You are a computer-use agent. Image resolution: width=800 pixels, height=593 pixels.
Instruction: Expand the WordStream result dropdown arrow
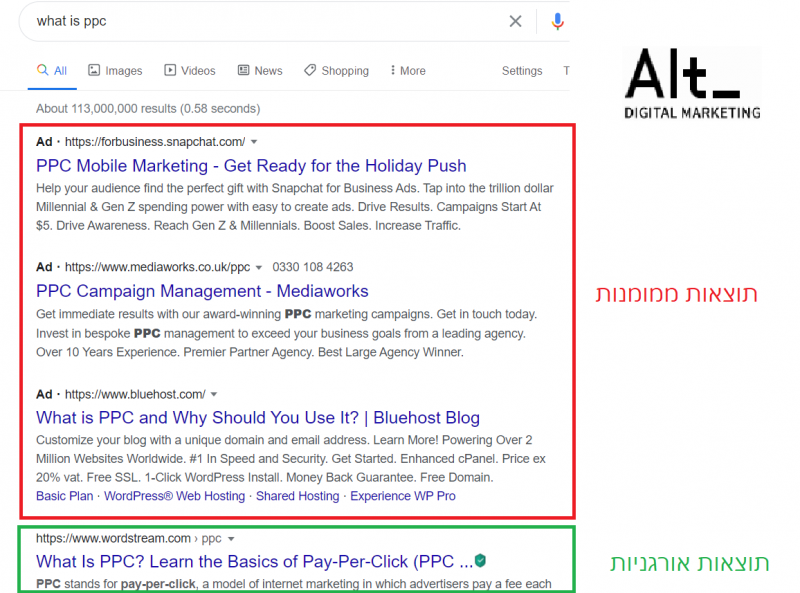click(231, 537)
